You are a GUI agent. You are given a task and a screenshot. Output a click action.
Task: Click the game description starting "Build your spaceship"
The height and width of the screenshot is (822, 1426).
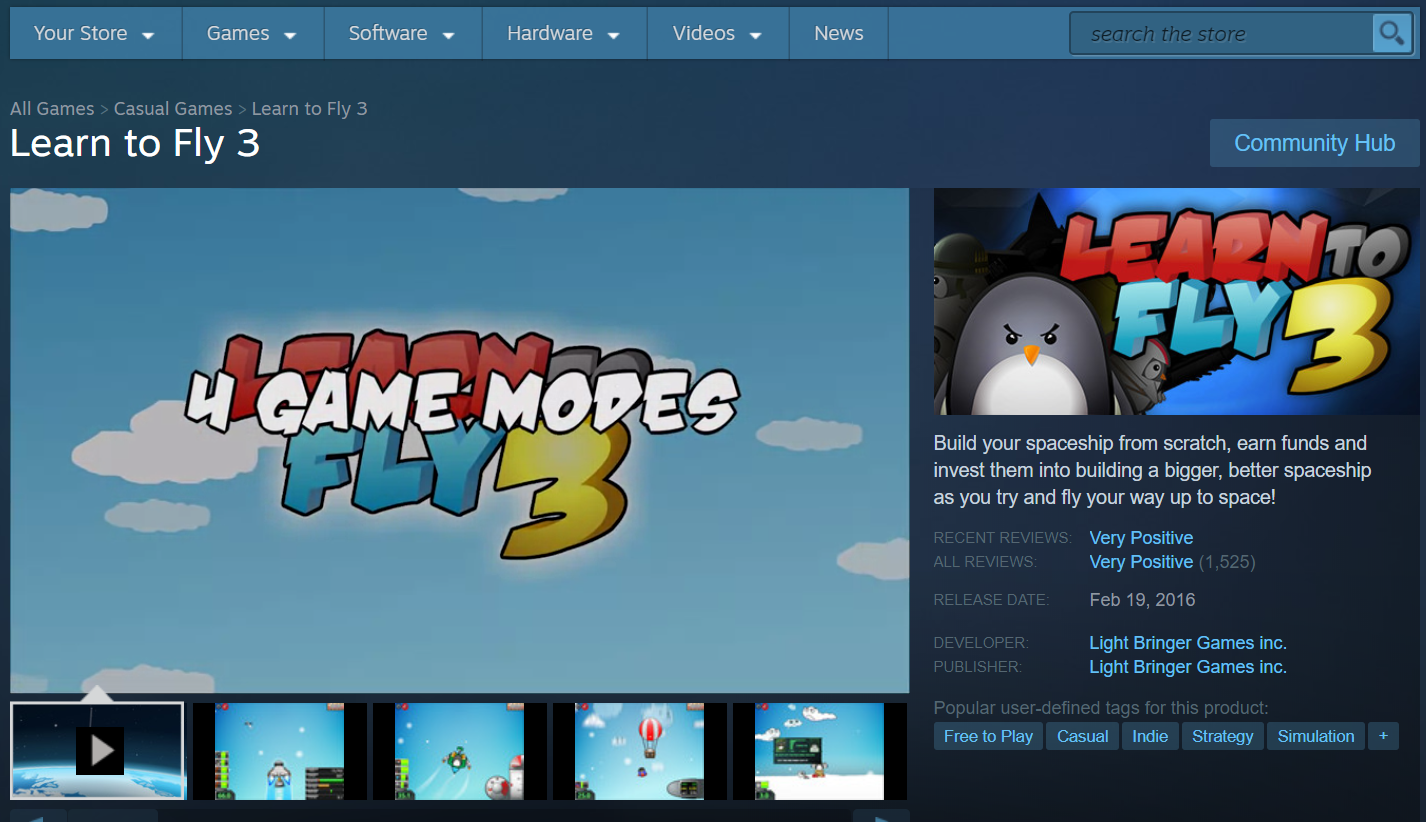tap(1152, 470)
